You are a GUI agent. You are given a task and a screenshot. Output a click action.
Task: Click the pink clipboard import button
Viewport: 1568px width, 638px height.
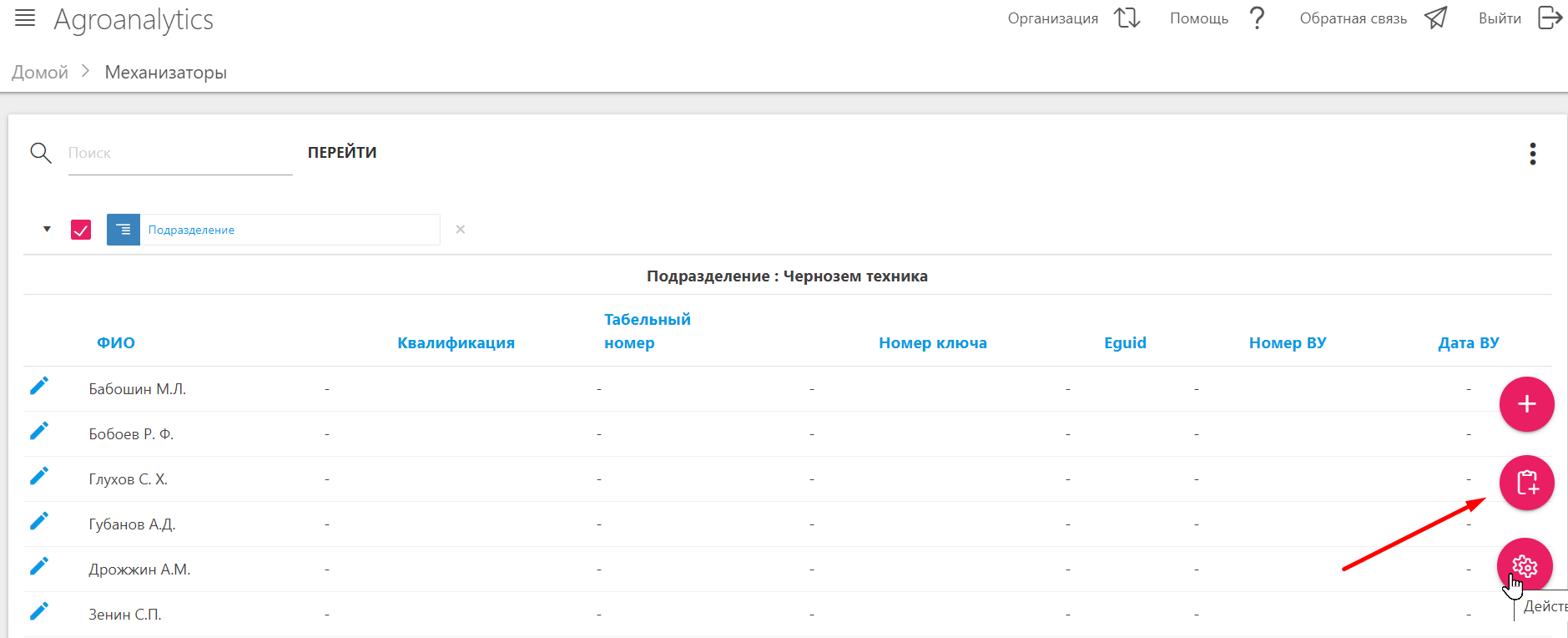[1526, 483]
